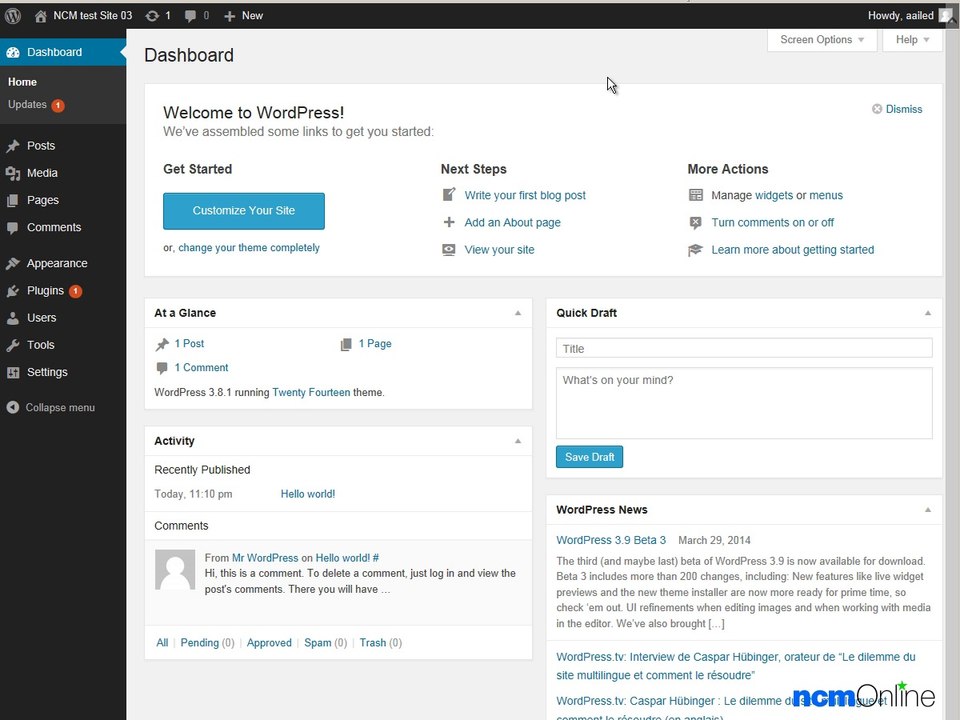
Task: Click the Pages icon in sidebar
Action: point(12,200)
